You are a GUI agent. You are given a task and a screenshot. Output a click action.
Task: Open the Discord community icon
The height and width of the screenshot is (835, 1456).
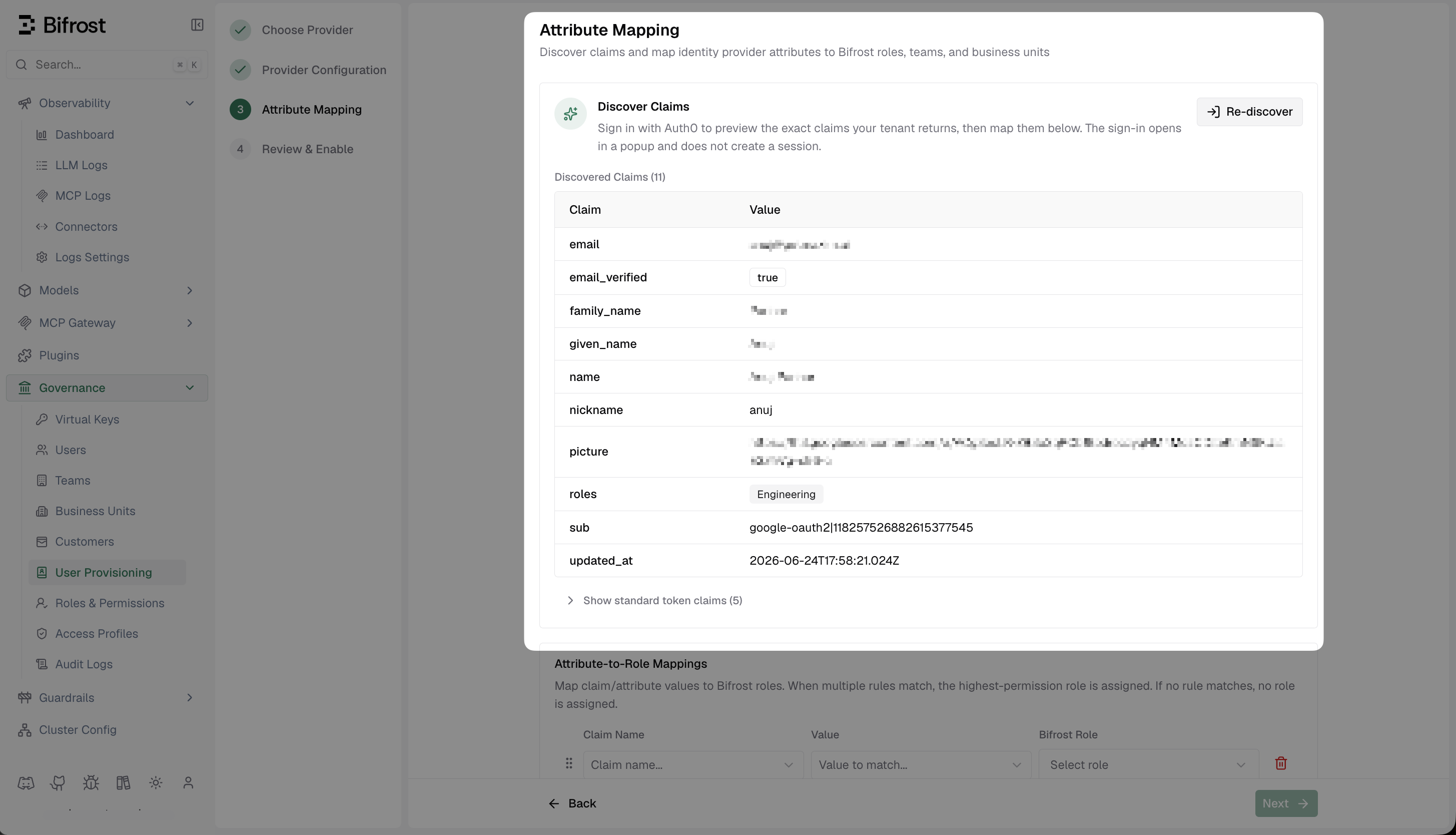[26, 783]
